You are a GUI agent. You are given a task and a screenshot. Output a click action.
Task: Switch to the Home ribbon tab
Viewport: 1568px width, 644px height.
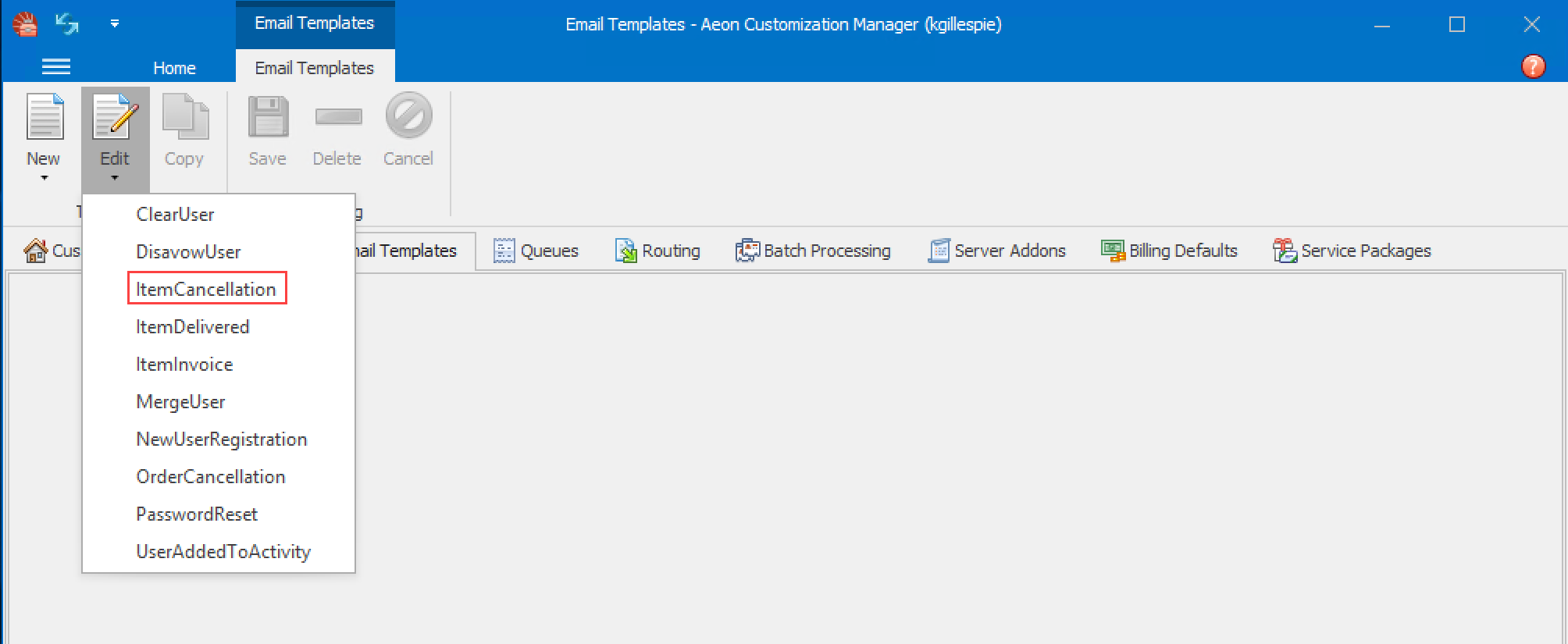point(174,68)
